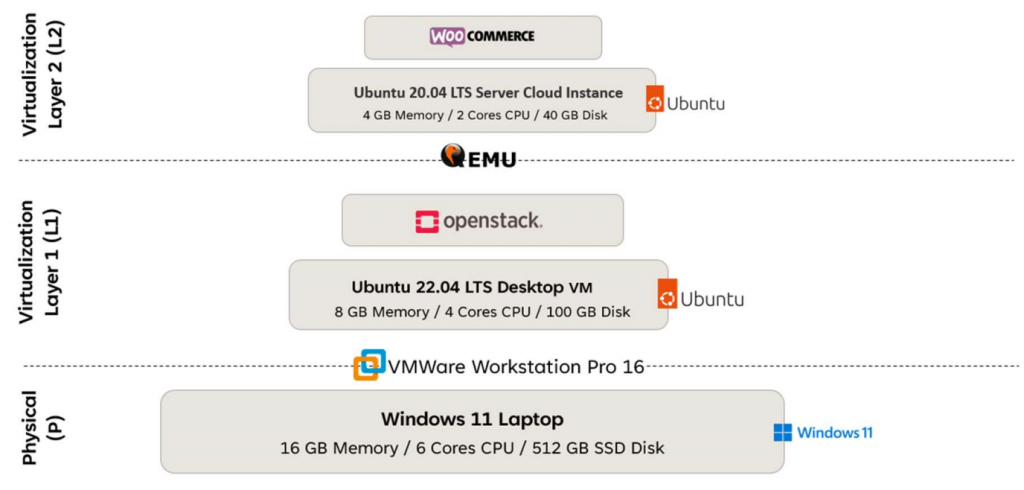Click the VMWare Workstation Pro 16 text label
The width and height of the screenshot is (1024, 490).
click(515, 366)
